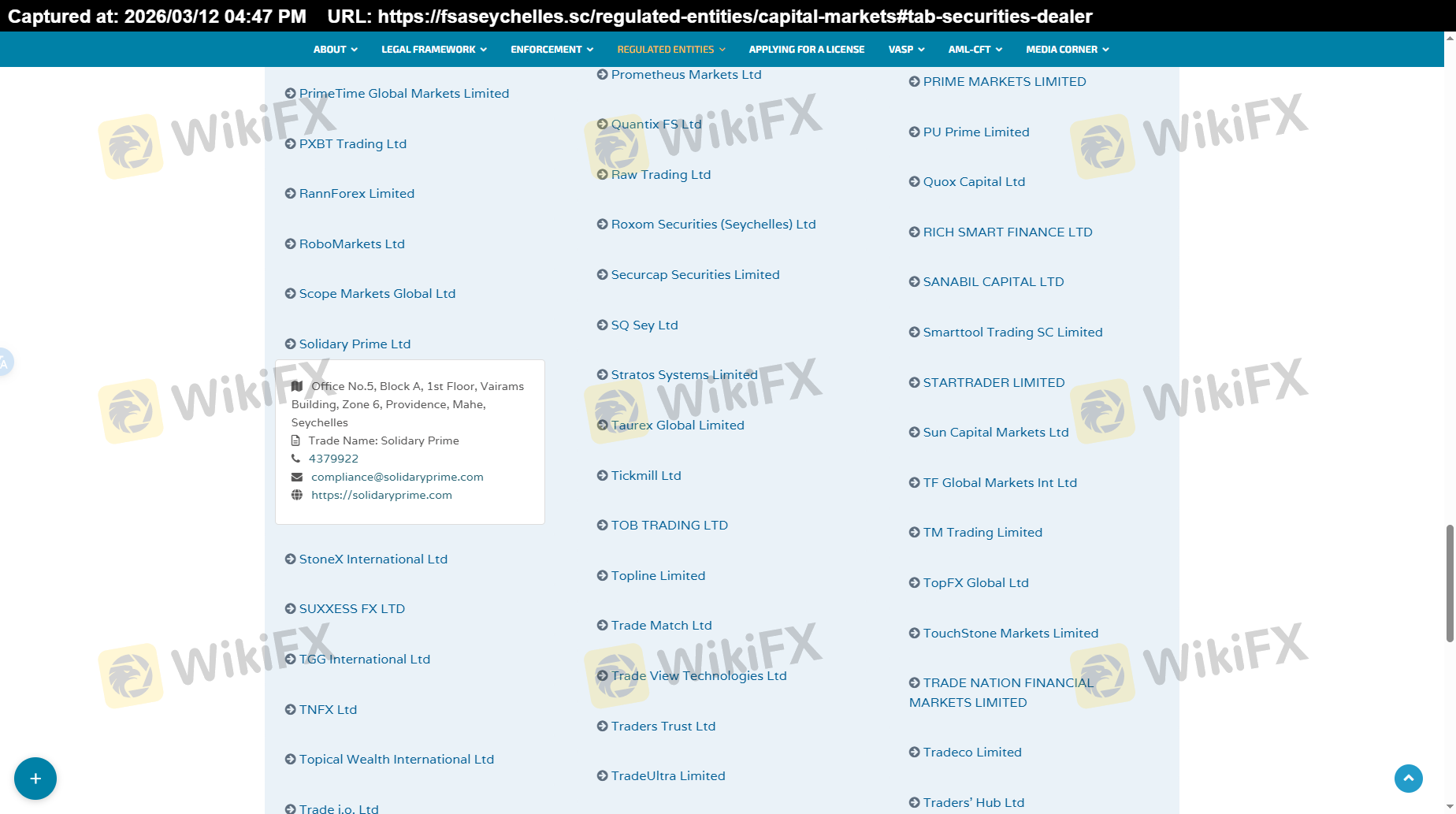Click the arrow icon beside PU Prime Limited

915,132
